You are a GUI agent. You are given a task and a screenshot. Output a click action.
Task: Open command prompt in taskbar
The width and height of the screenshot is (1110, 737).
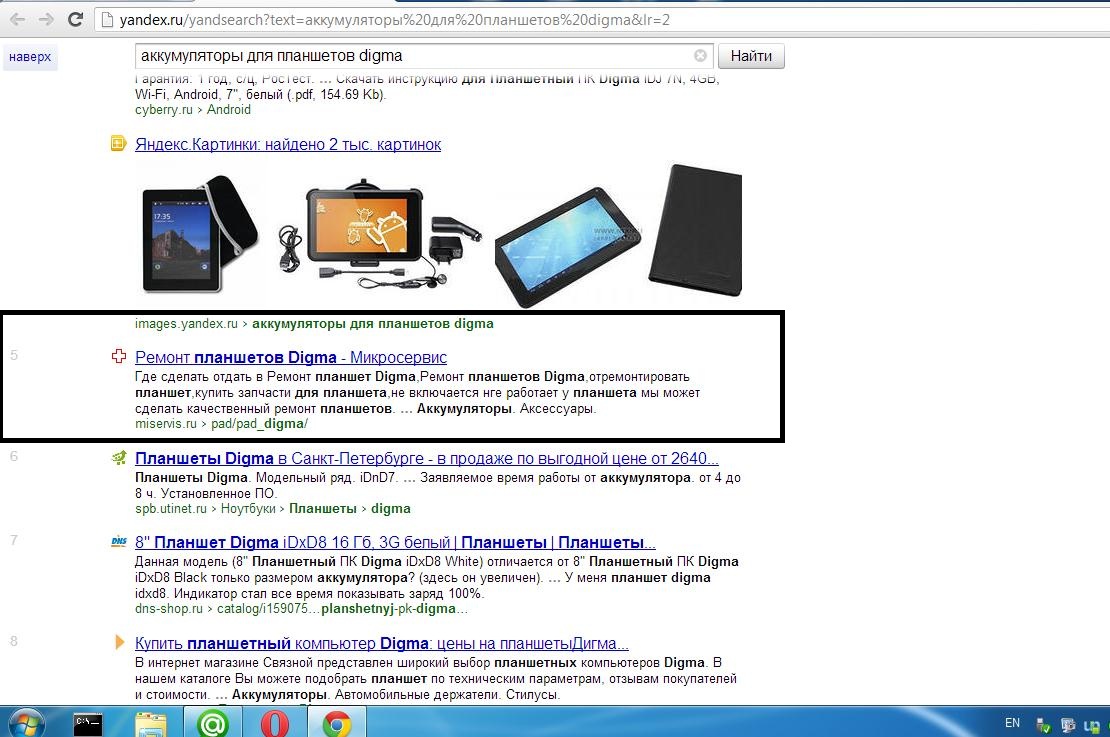(88, 724)
